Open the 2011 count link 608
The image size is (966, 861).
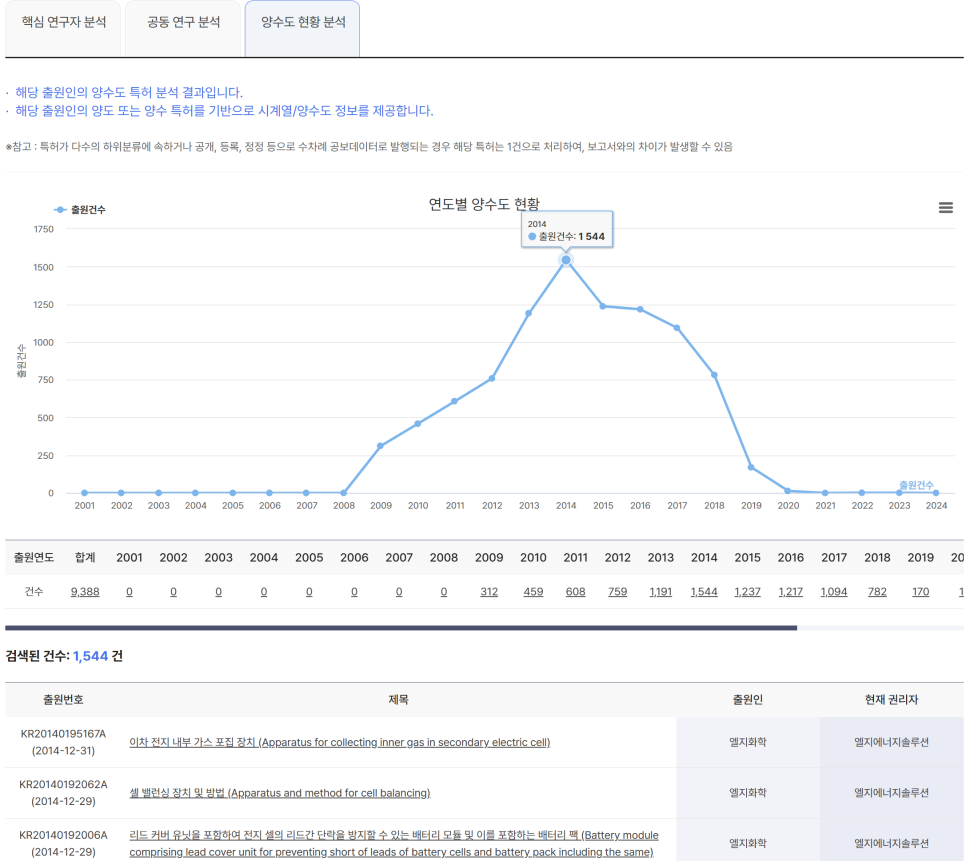point(575,592)
